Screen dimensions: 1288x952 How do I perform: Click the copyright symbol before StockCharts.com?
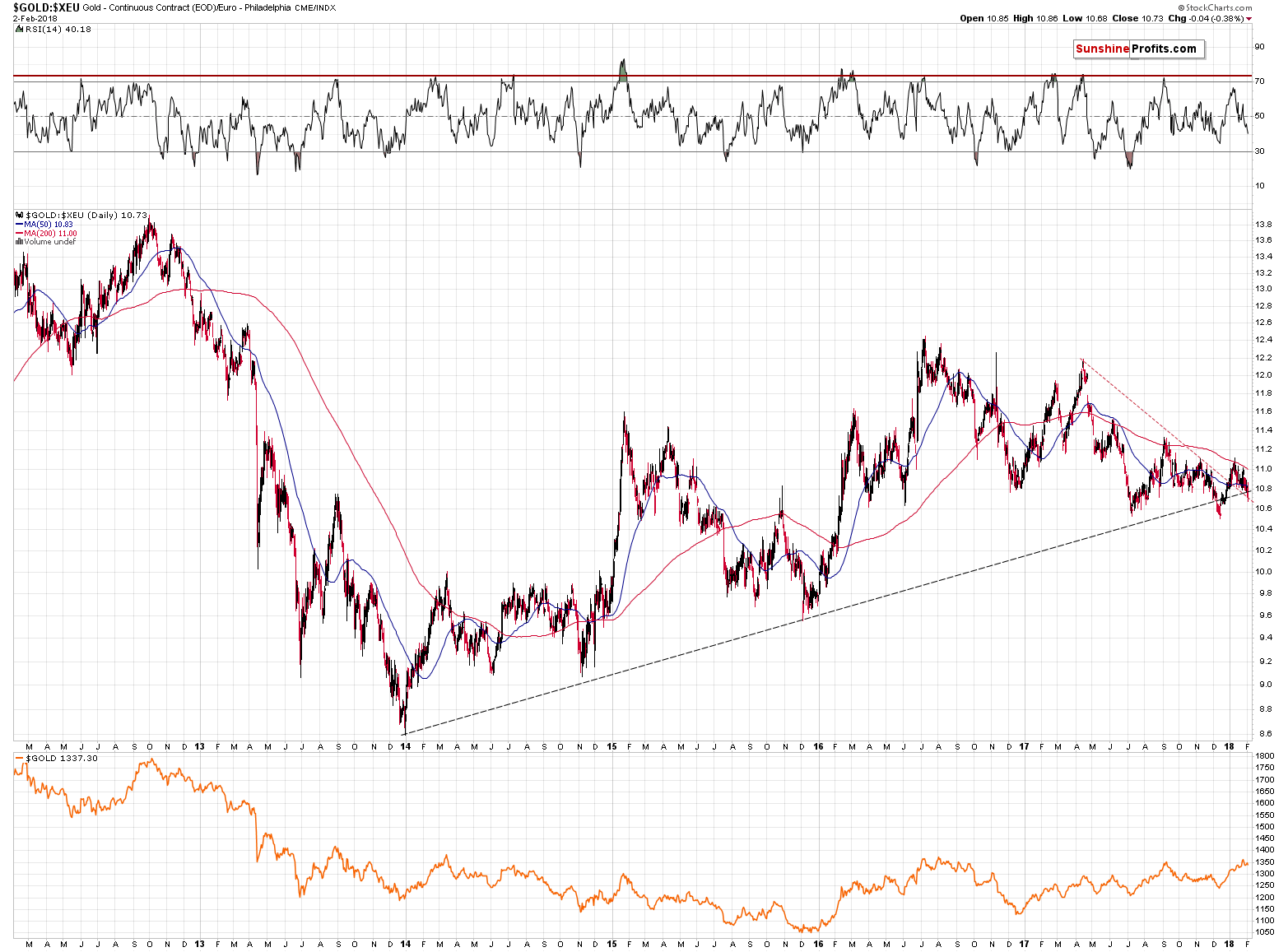(x=1183, y=7)
